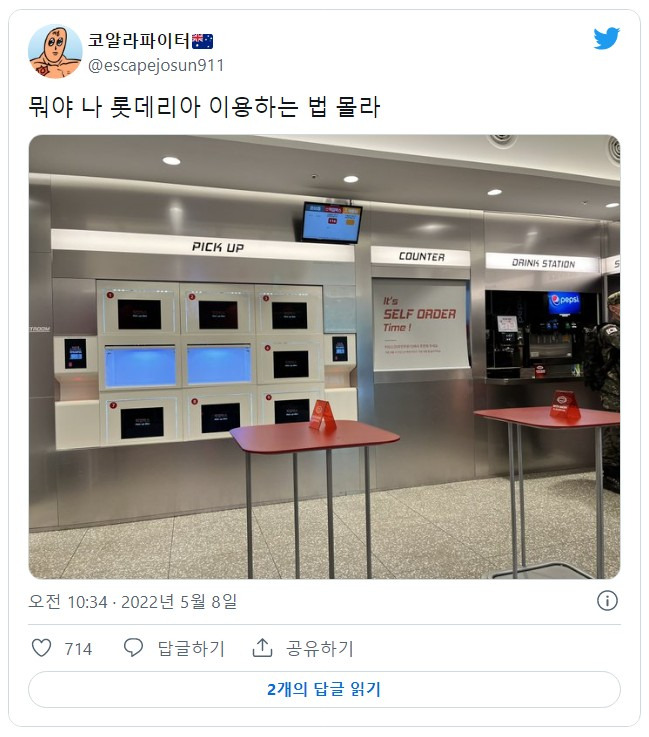Viewport: 649px width, 737px height.
Task: Click the PICK UP sign in photo
Action: (218, 247)
